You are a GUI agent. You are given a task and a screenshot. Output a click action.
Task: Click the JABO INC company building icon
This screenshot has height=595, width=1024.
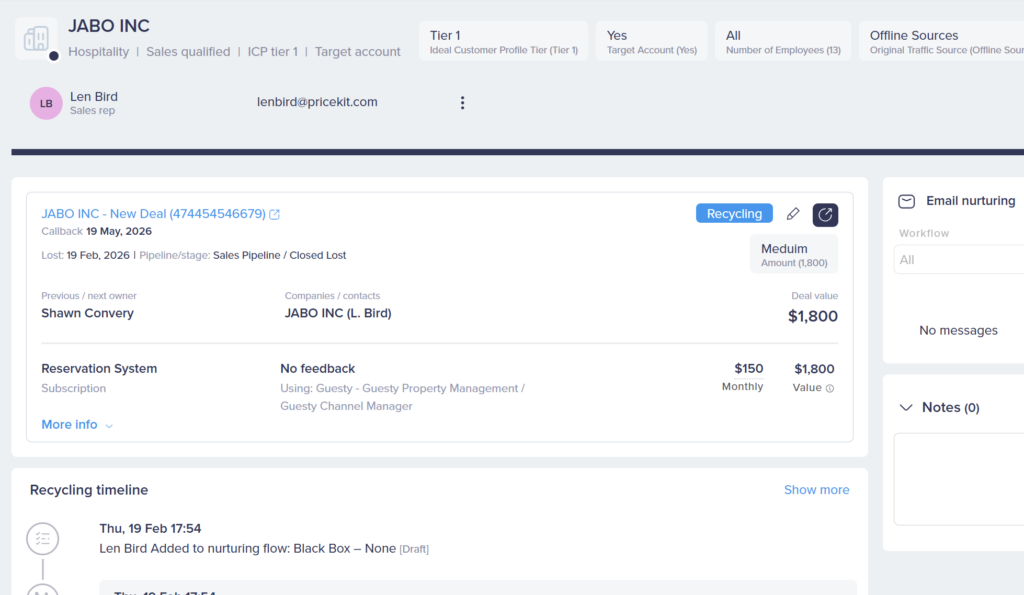[36, 38]
